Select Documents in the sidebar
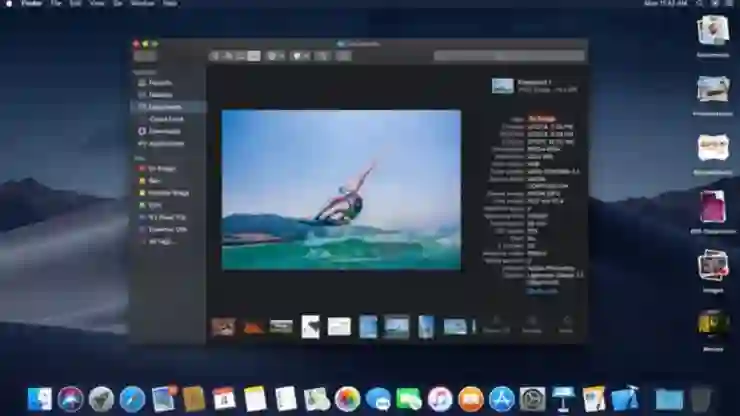 [168, 107]
